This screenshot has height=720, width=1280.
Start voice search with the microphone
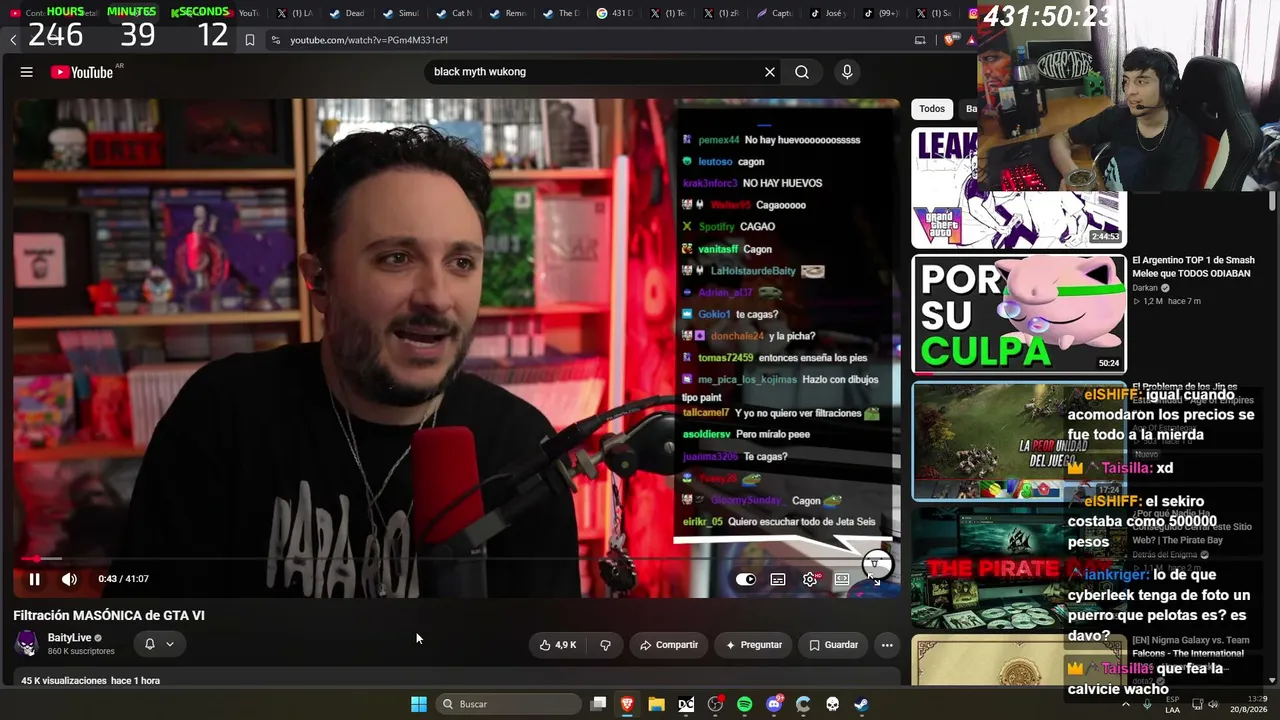(847, 72)
